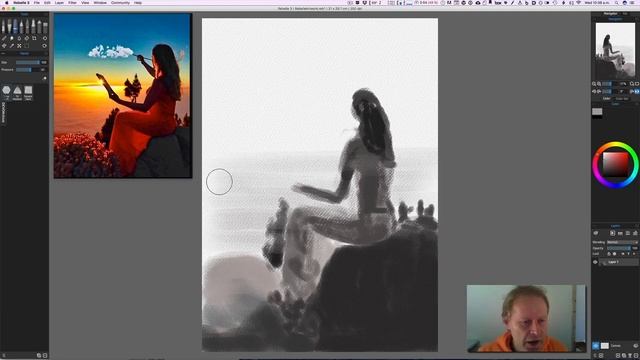Select the first brush tool in Tools panel
This screenshot has height=360, width=640.
coord(3,27)
